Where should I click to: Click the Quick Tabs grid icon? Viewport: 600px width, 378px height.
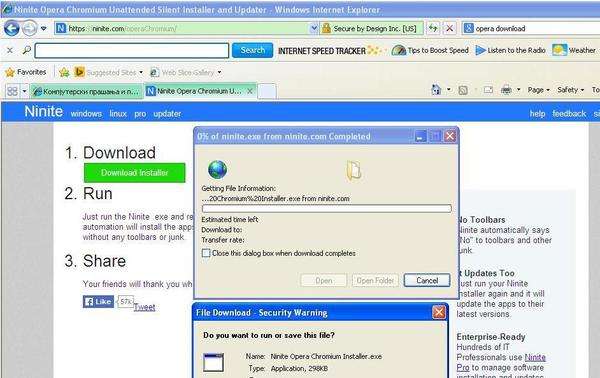[12, 91]
